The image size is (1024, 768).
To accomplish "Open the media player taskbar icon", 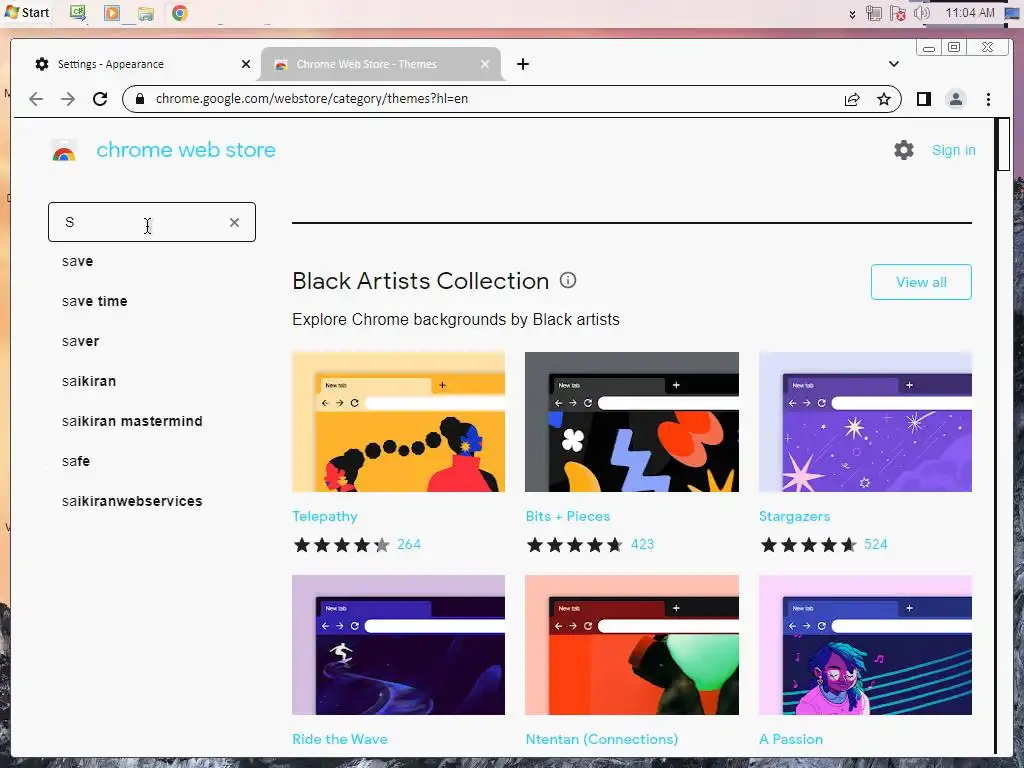I will pos(112,13).
